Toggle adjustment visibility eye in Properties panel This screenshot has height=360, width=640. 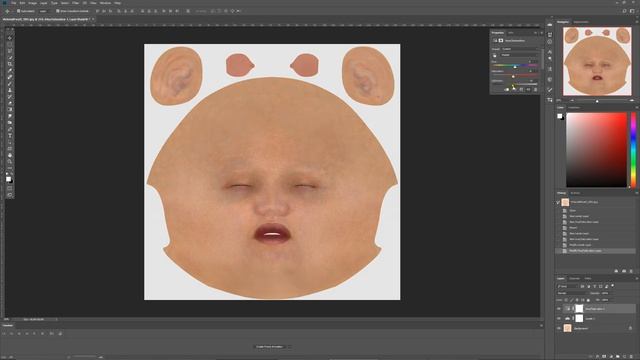528,89
